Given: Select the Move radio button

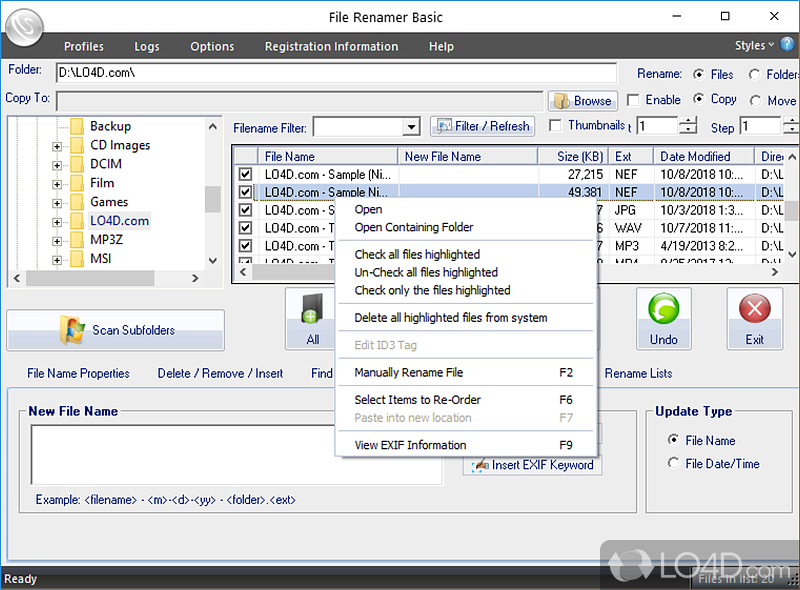Looking at the screenshot, I should coord(755,101).
